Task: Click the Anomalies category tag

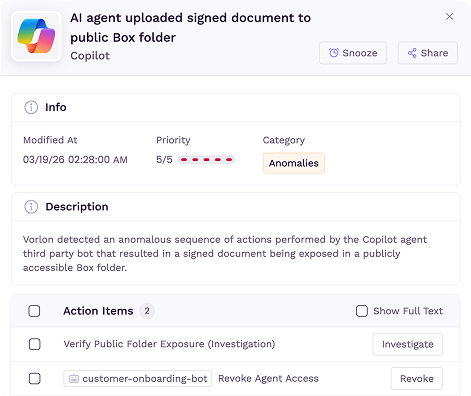Action: point(294,163)
